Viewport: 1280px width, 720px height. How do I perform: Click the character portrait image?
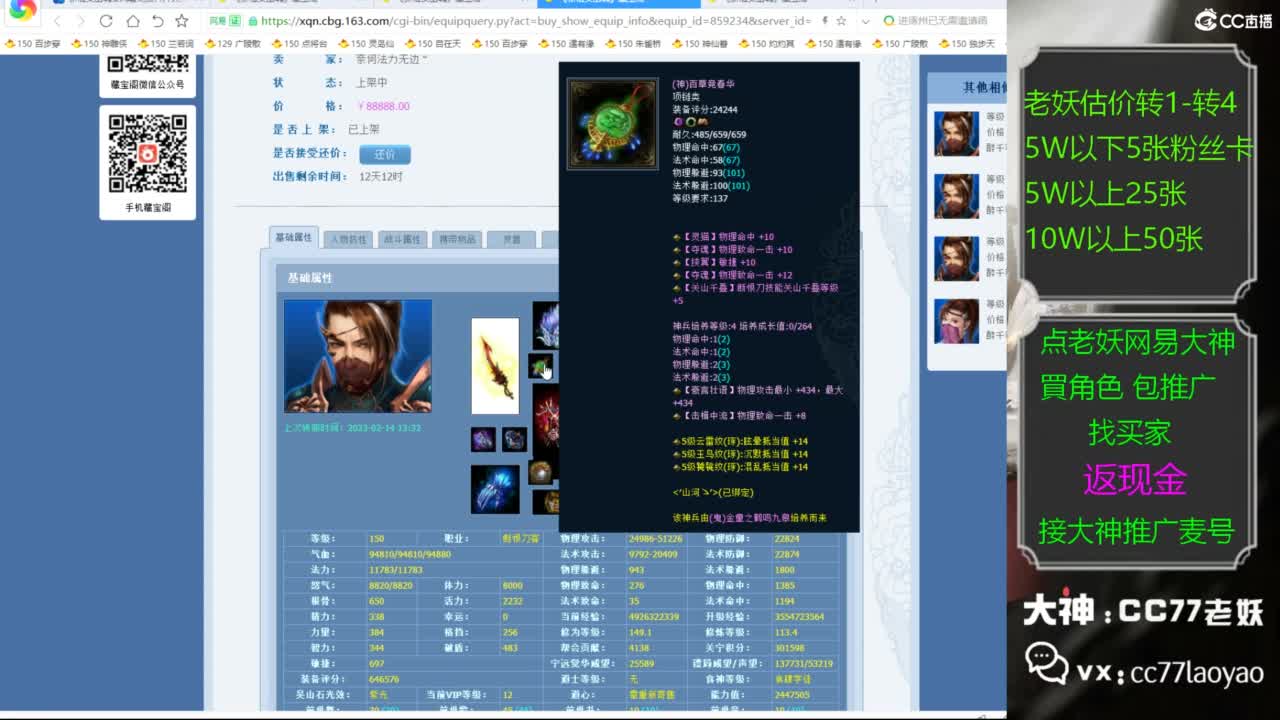coord(358,356)
